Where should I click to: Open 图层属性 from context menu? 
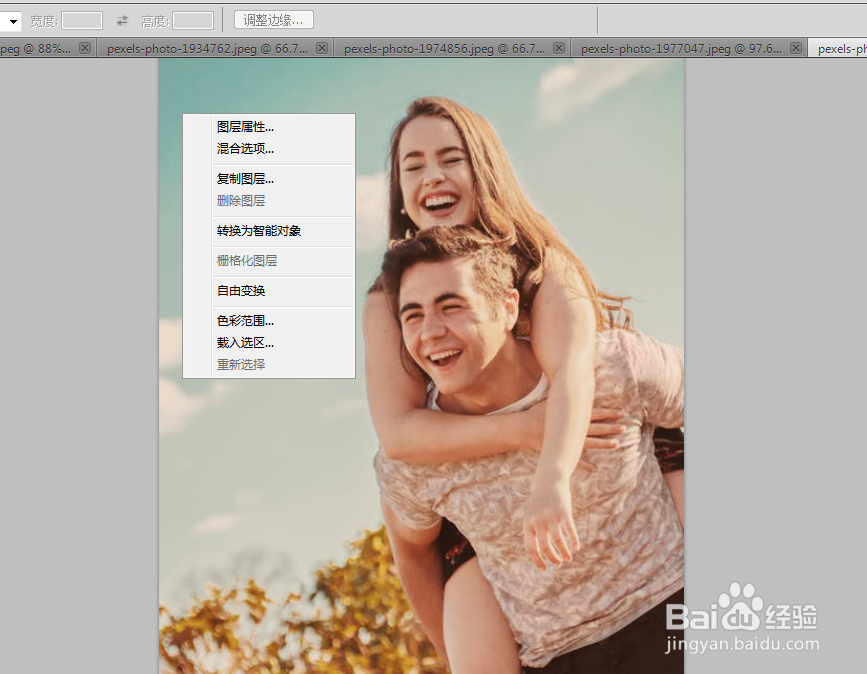pyautogui.click(x=269, y=127)
